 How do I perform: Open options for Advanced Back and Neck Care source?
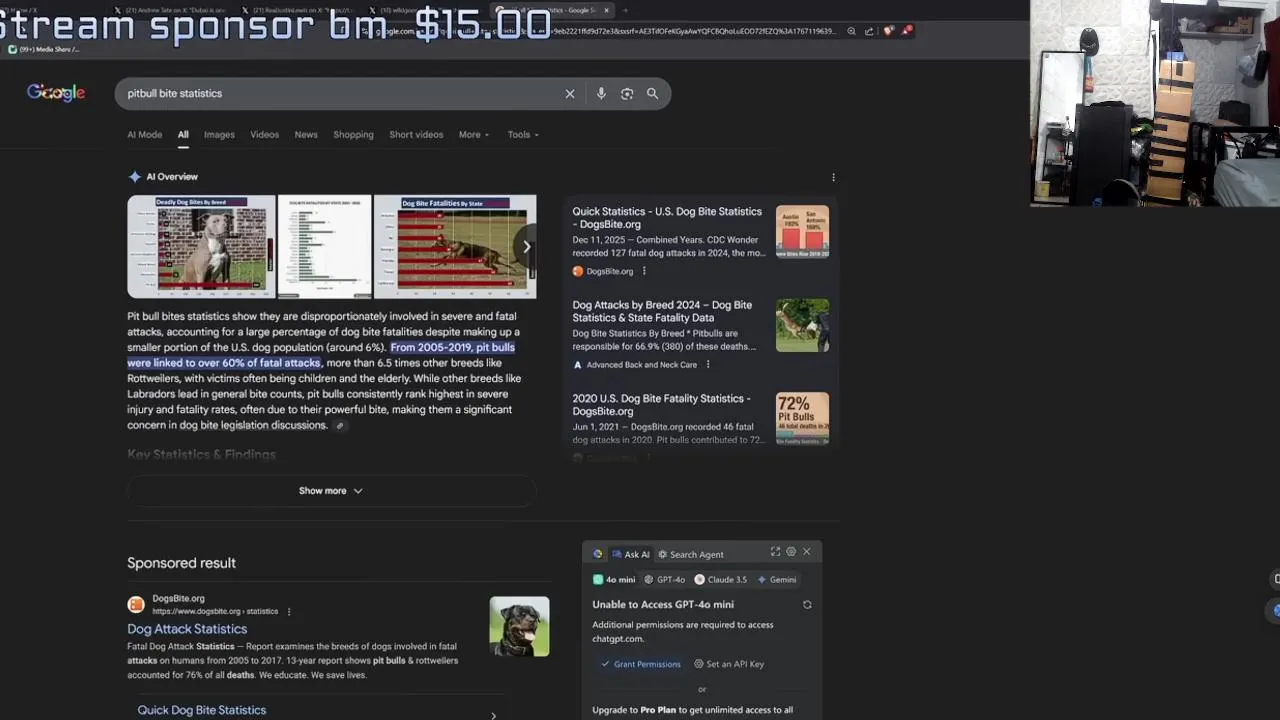708,365
